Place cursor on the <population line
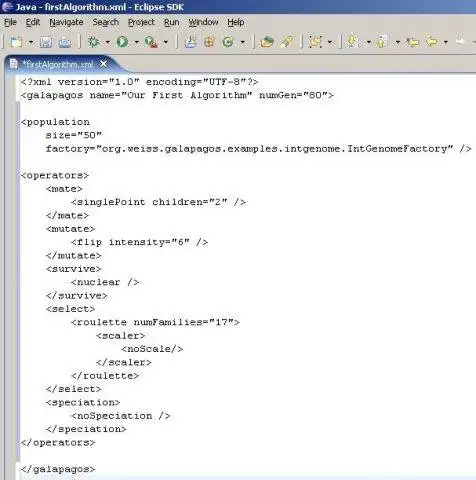476x480 pixels. point(55,122)
